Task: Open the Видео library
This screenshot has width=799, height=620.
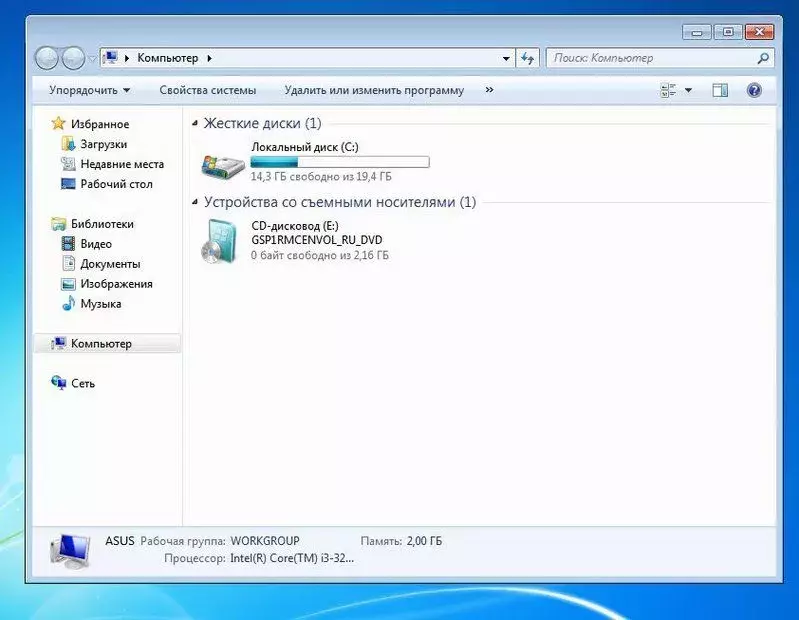Action: 96,244
